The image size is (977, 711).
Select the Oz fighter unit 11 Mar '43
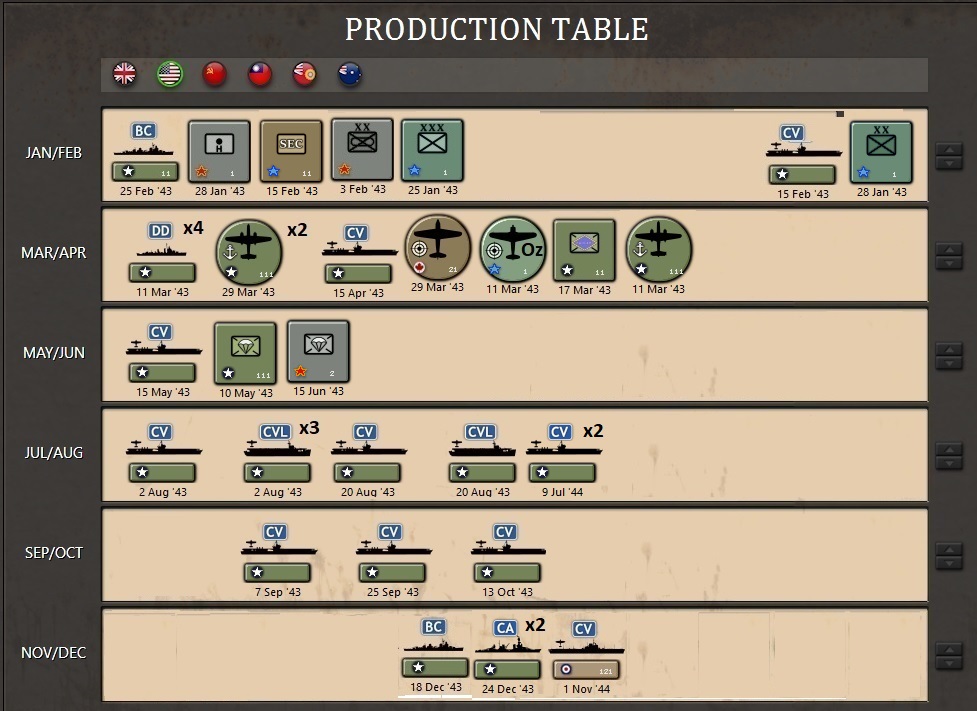click(x=513, y=250)
